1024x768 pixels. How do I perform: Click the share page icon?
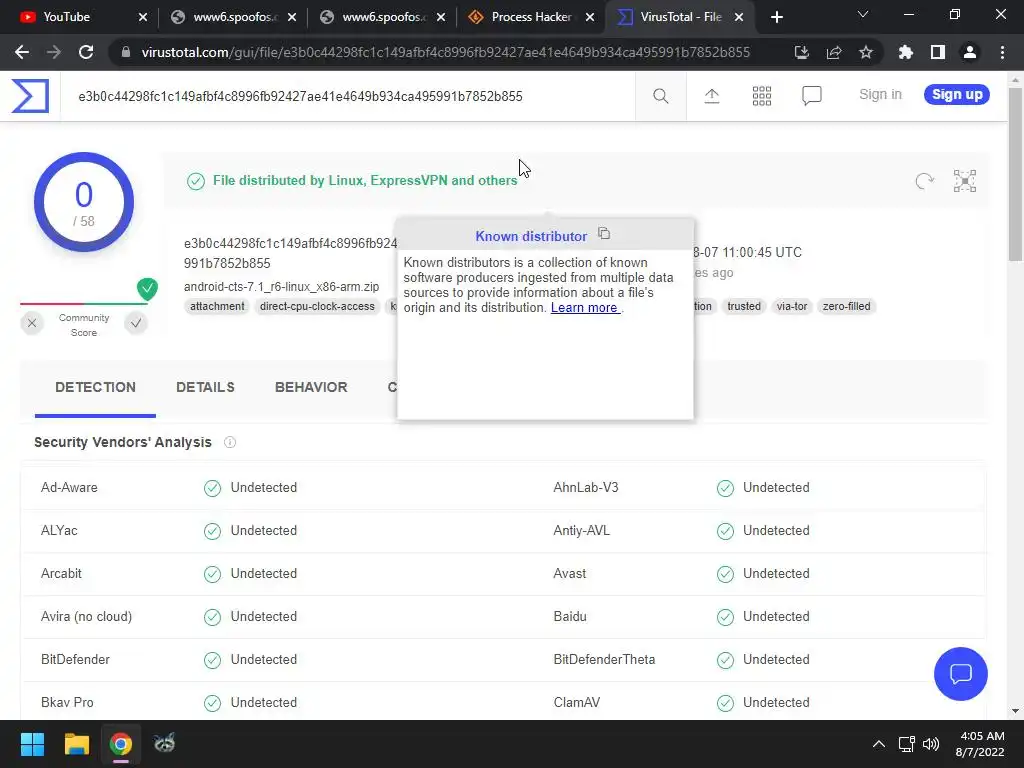[x=834, y=52]
